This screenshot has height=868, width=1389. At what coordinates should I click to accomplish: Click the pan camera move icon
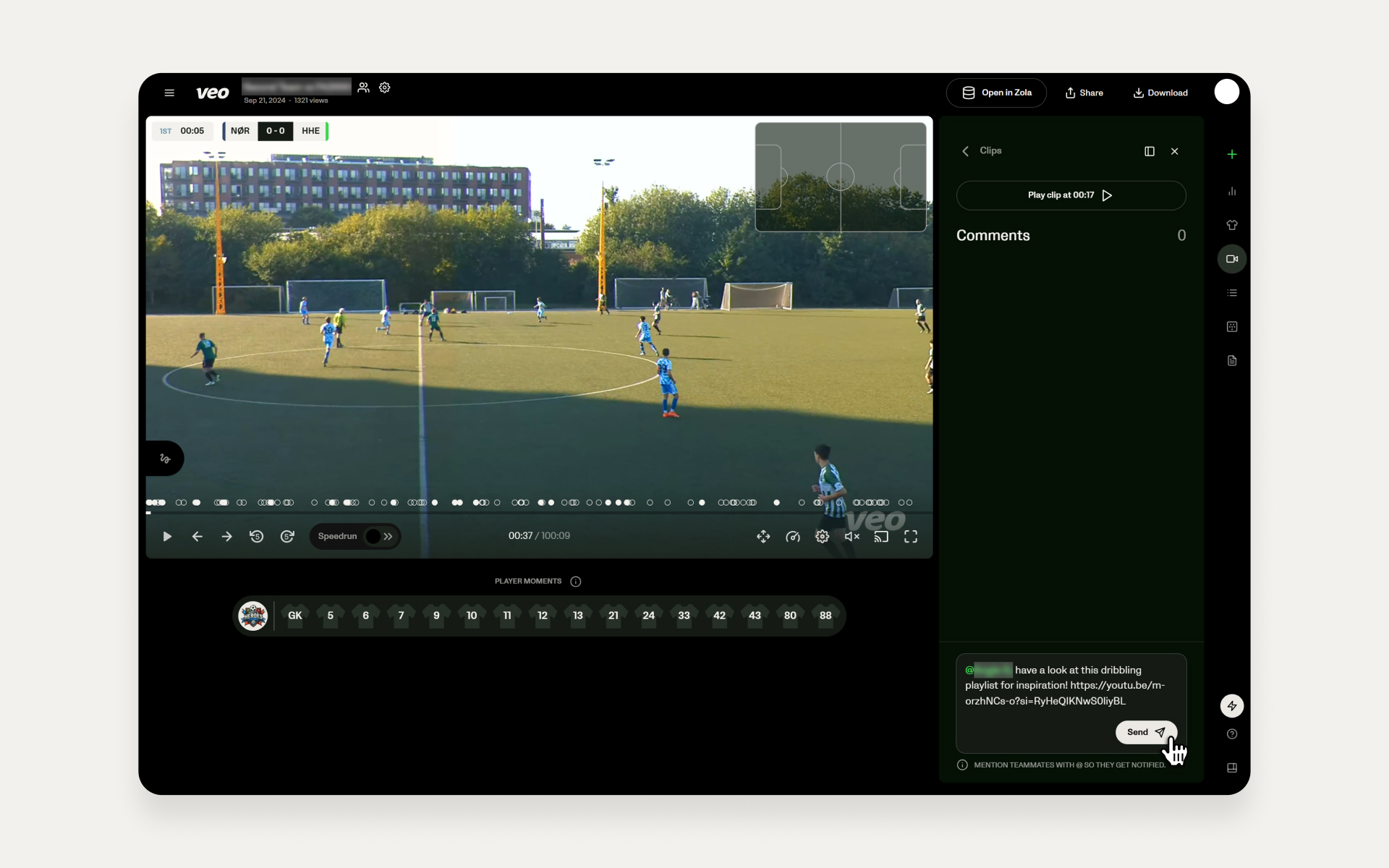click(763, 537)
